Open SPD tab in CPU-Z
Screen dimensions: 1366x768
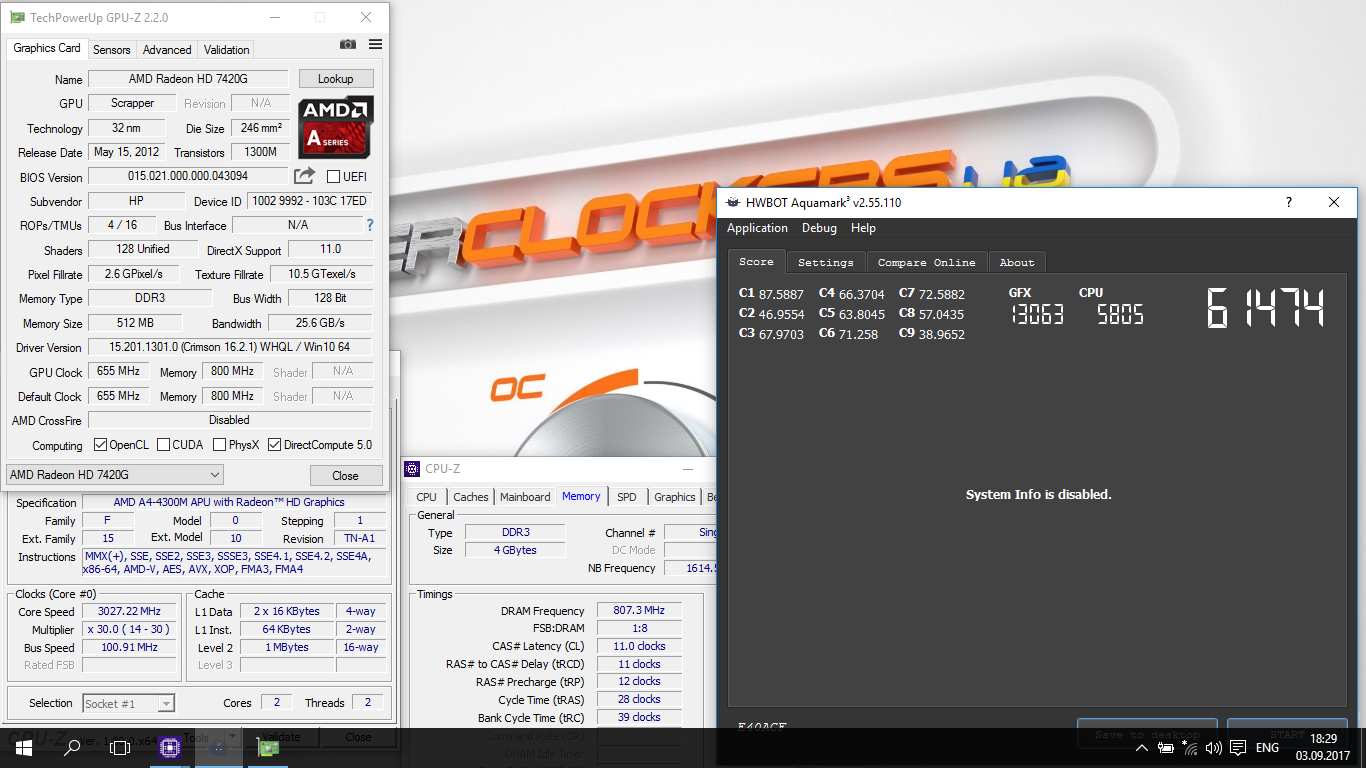coord(627,497)
